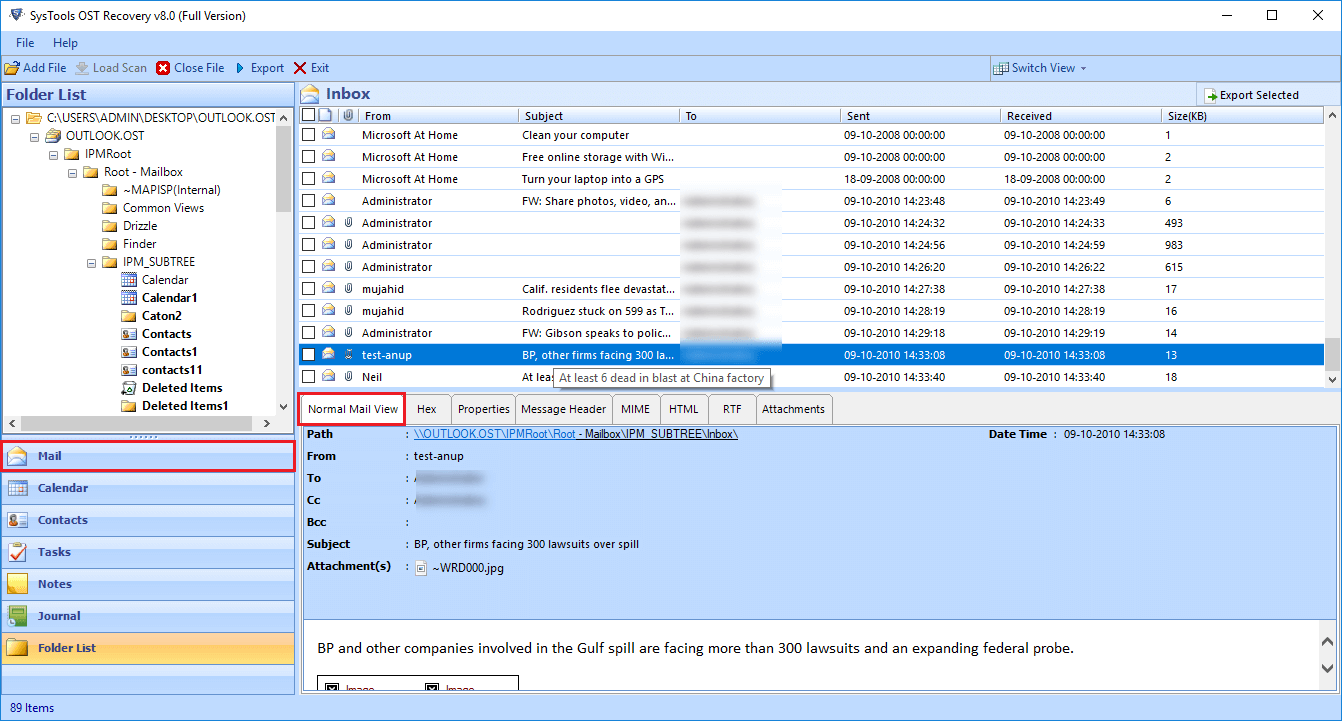Open the Switch View dropdown arrow
1342x721 pixels.
(1083, 69)
